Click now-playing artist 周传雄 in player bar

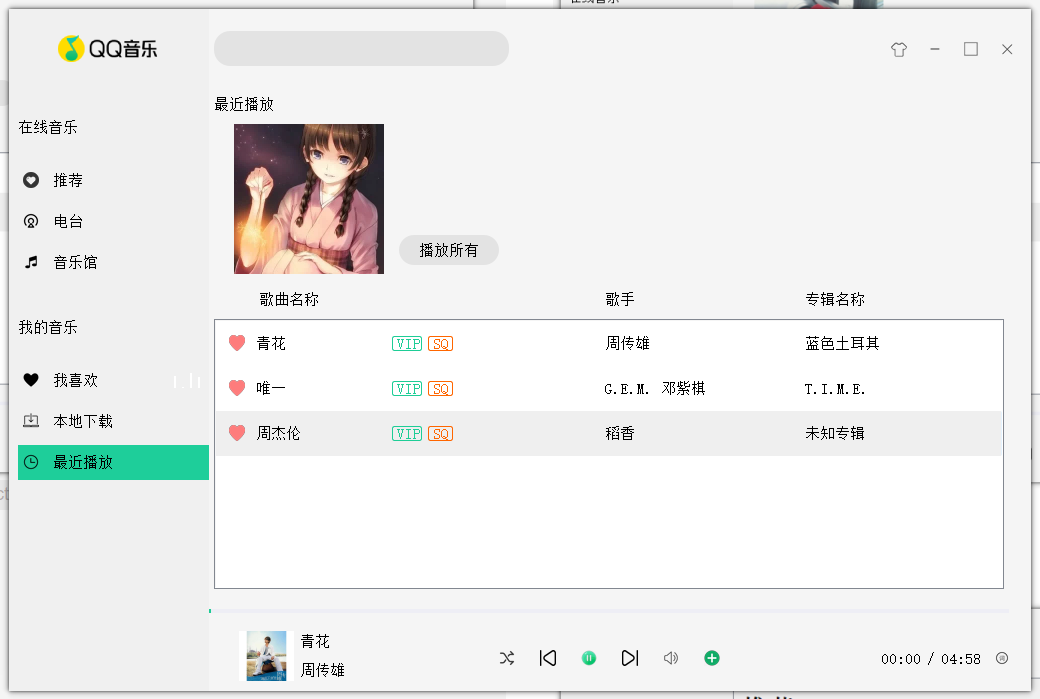[x=322, y=670]
